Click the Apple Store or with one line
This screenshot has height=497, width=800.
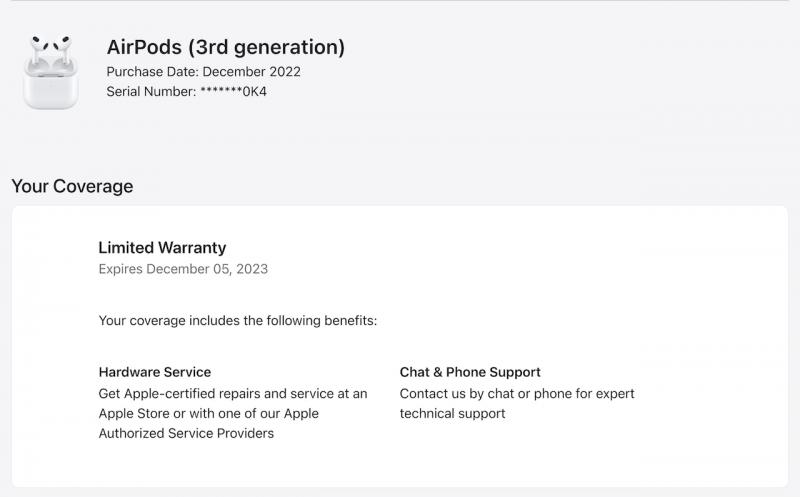[209, 413]
